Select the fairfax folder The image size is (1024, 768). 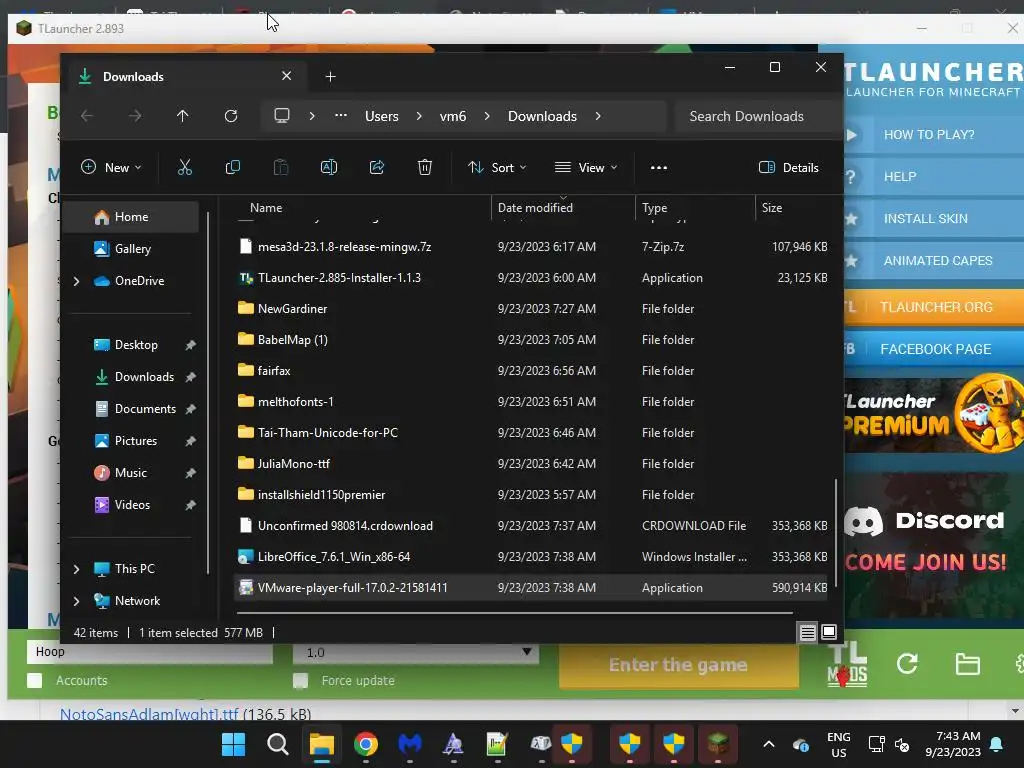[532, 371]
